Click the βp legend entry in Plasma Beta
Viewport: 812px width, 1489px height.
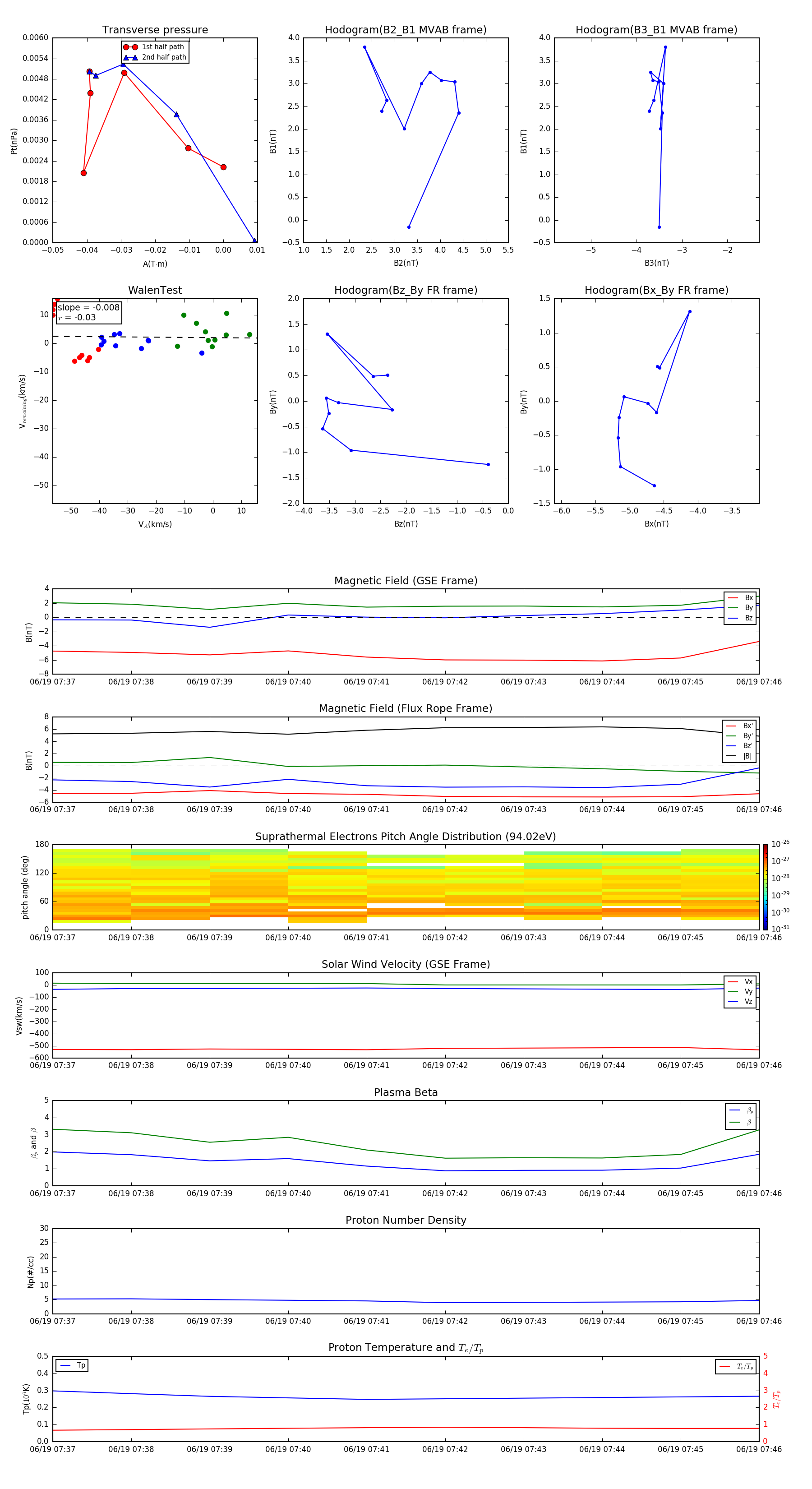tap(741, 1110)
